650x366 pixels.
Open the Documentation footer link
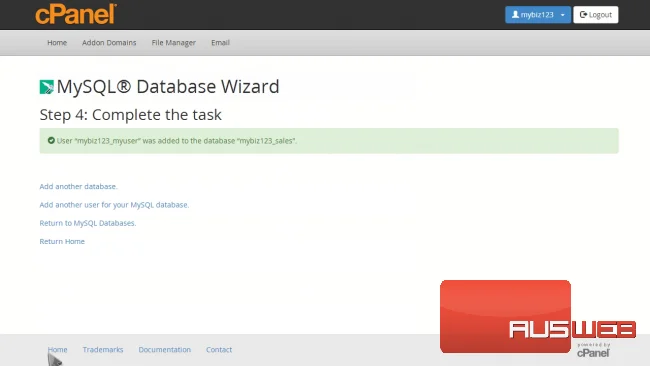click(x=165, y=349)
